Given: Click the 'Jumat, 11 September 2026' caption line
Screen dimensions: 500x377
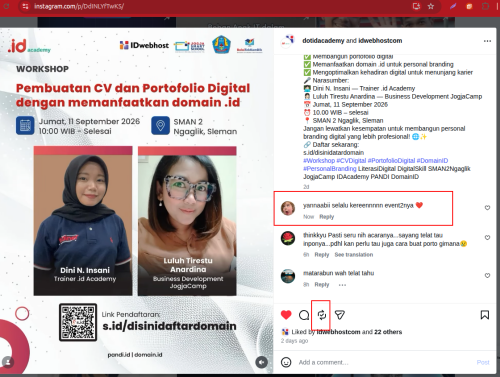Looking at the screenshot, I should coord(350,105).
